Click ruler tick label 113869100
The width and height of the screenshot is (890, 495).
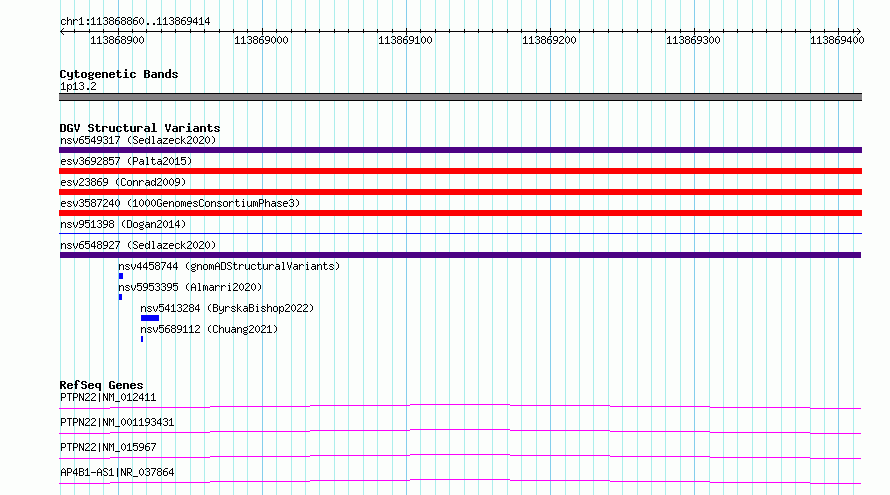point(405,40)
